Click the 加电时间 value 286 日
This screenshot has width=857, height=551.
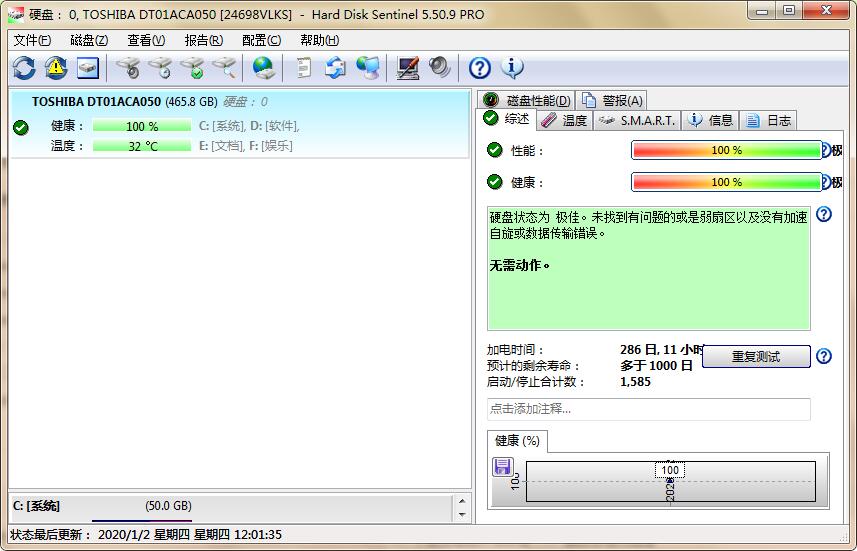pos(661,350)
